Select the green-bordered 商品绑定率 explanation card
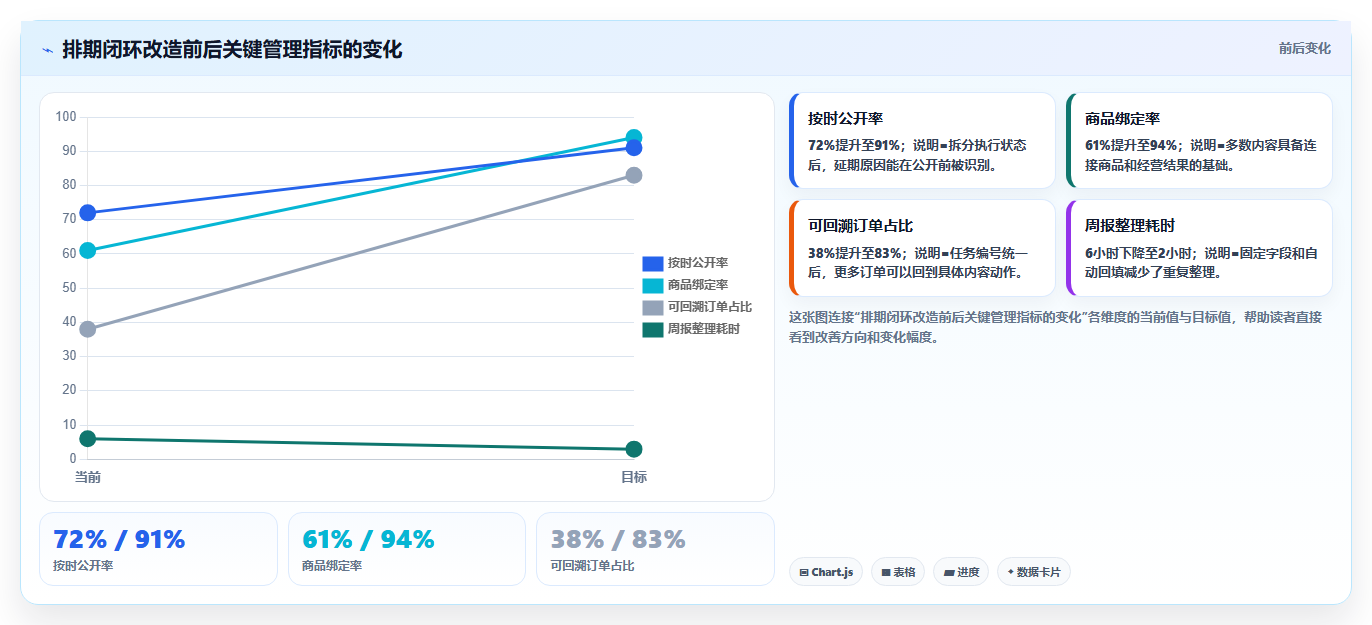Screen dimensions: 1372x625 click(x=1199, y=141)
